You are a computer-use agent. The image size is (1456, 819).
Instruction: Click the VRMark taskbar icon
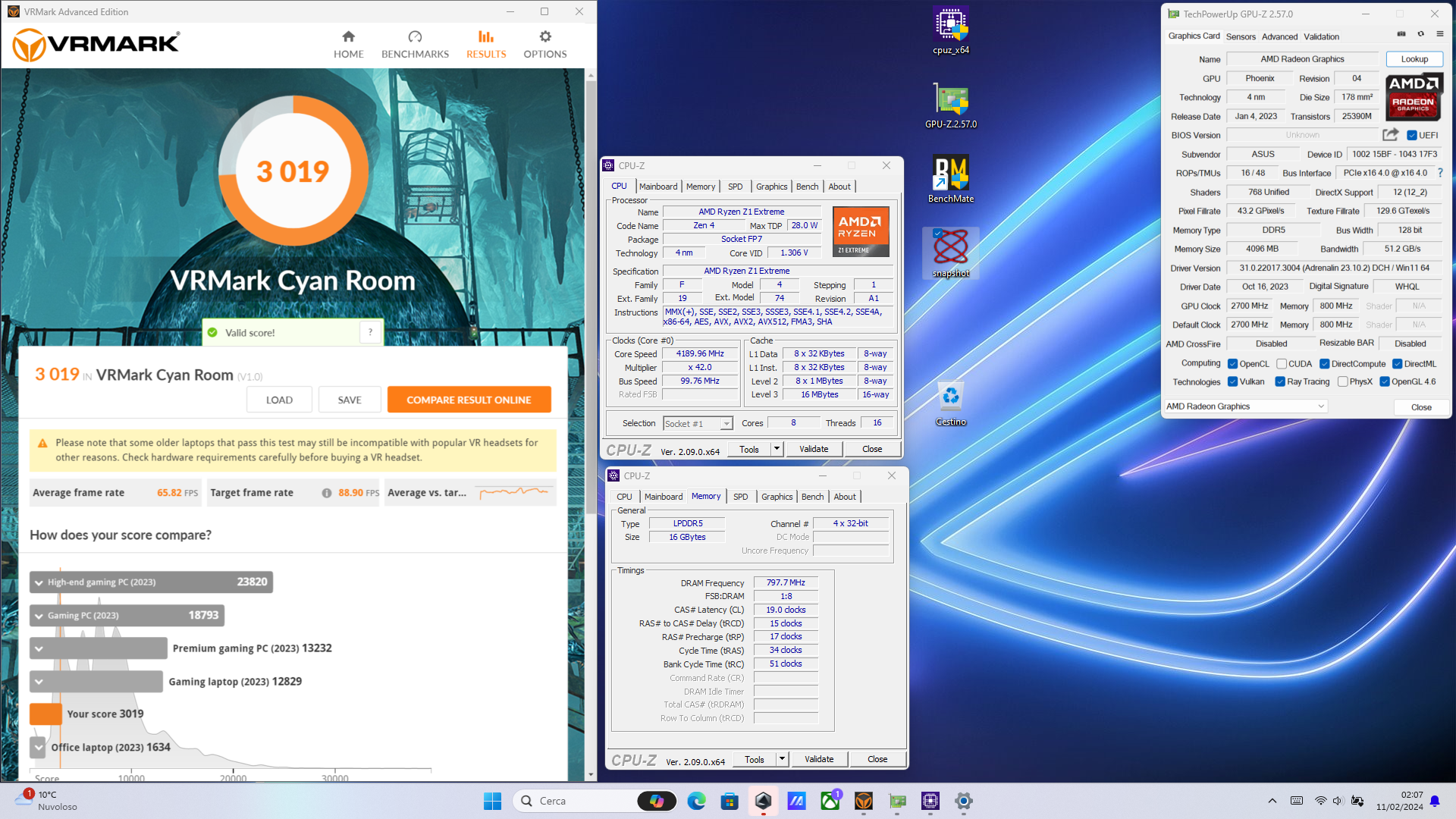click(x=864, y=801)
